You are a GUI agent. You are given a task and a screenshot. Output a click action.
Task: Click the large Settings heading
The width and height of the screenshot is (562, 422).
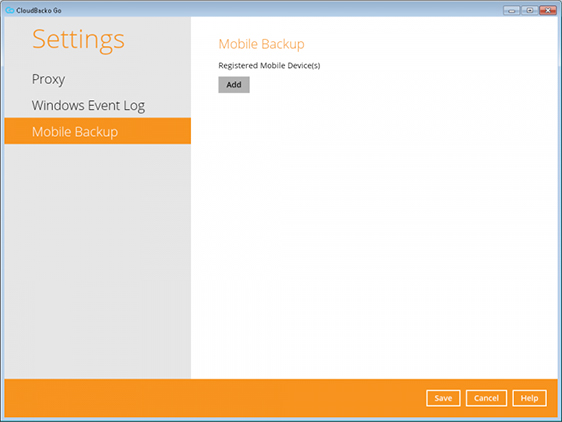[78, 39]
